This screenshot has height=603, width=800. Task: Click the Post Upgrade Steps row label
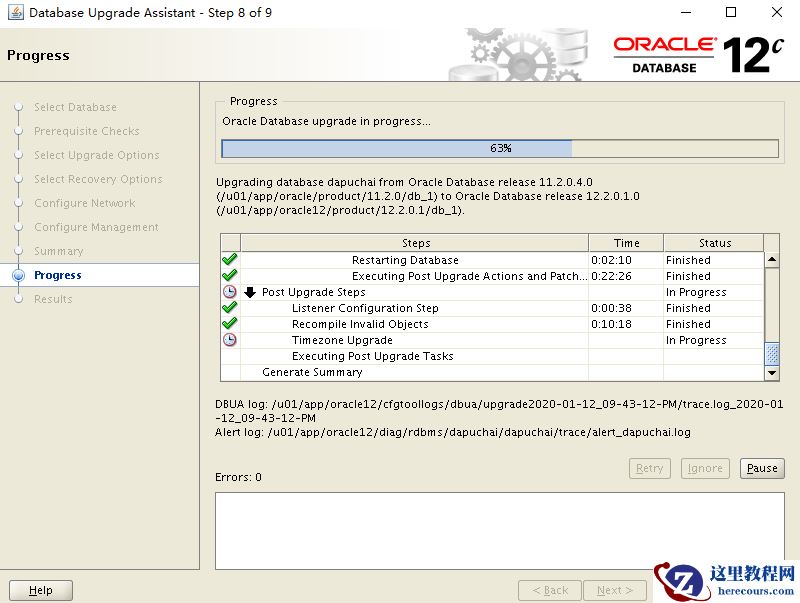(x=314, y=292)
